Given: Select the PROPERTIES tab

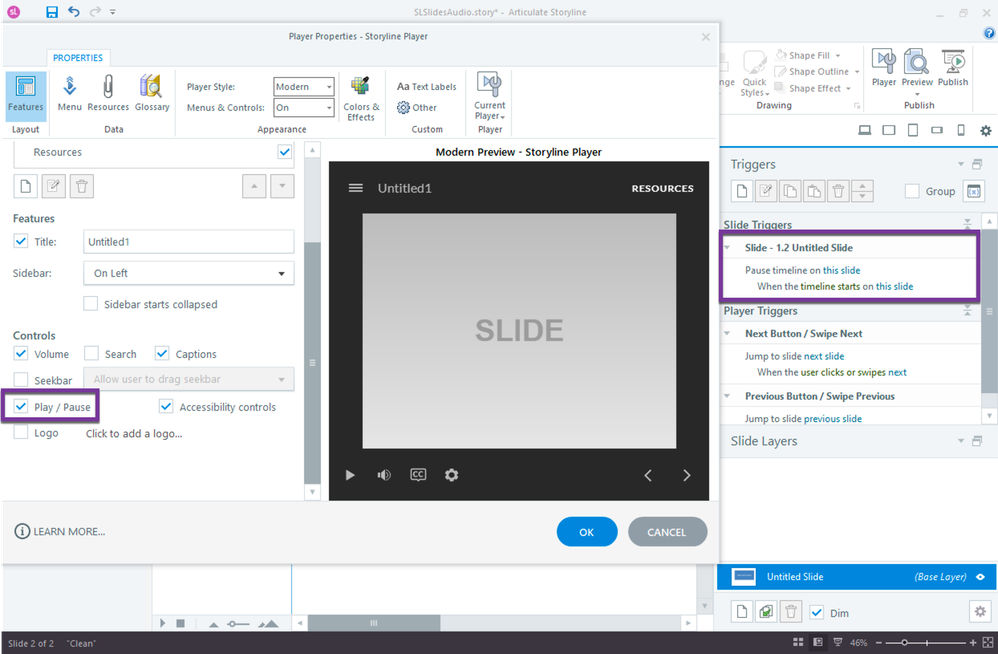Looking at the screenshot, I should pyautogui.click(x=78, y=58).
